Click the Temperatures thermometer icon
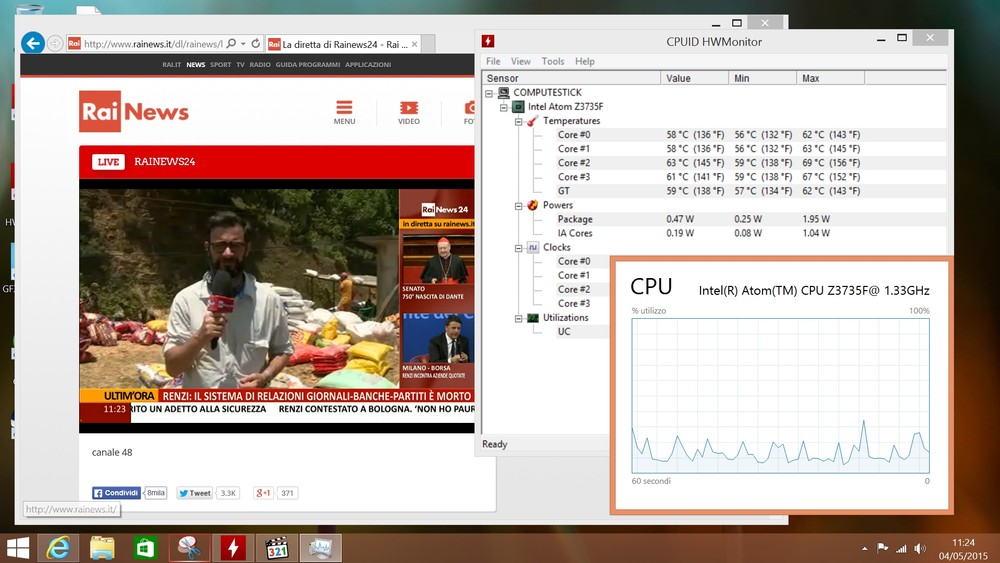The image size is (1000, 563). (x=533, y=121)
